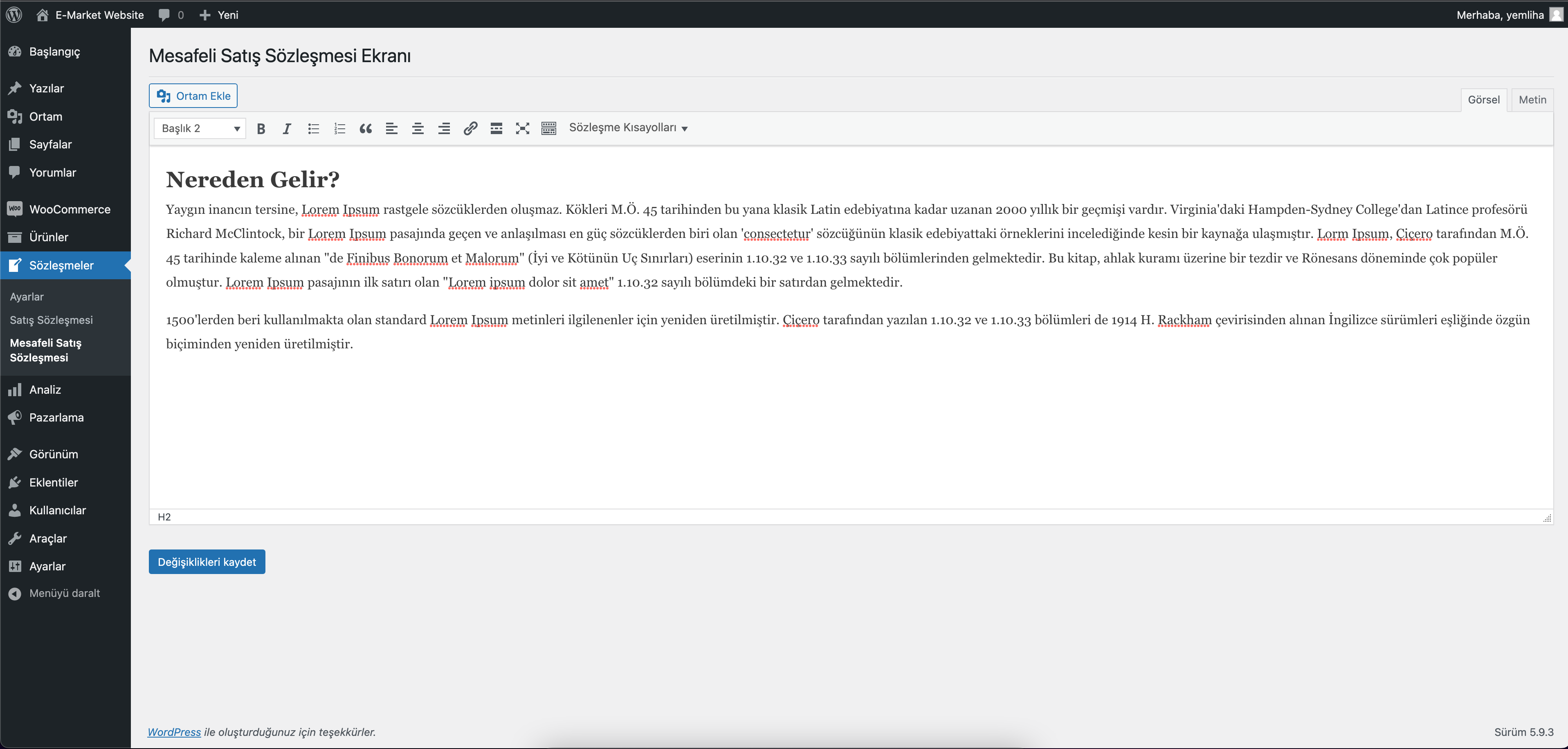
Task: Open Başlangıç dashboard menu
Action: 65,52
